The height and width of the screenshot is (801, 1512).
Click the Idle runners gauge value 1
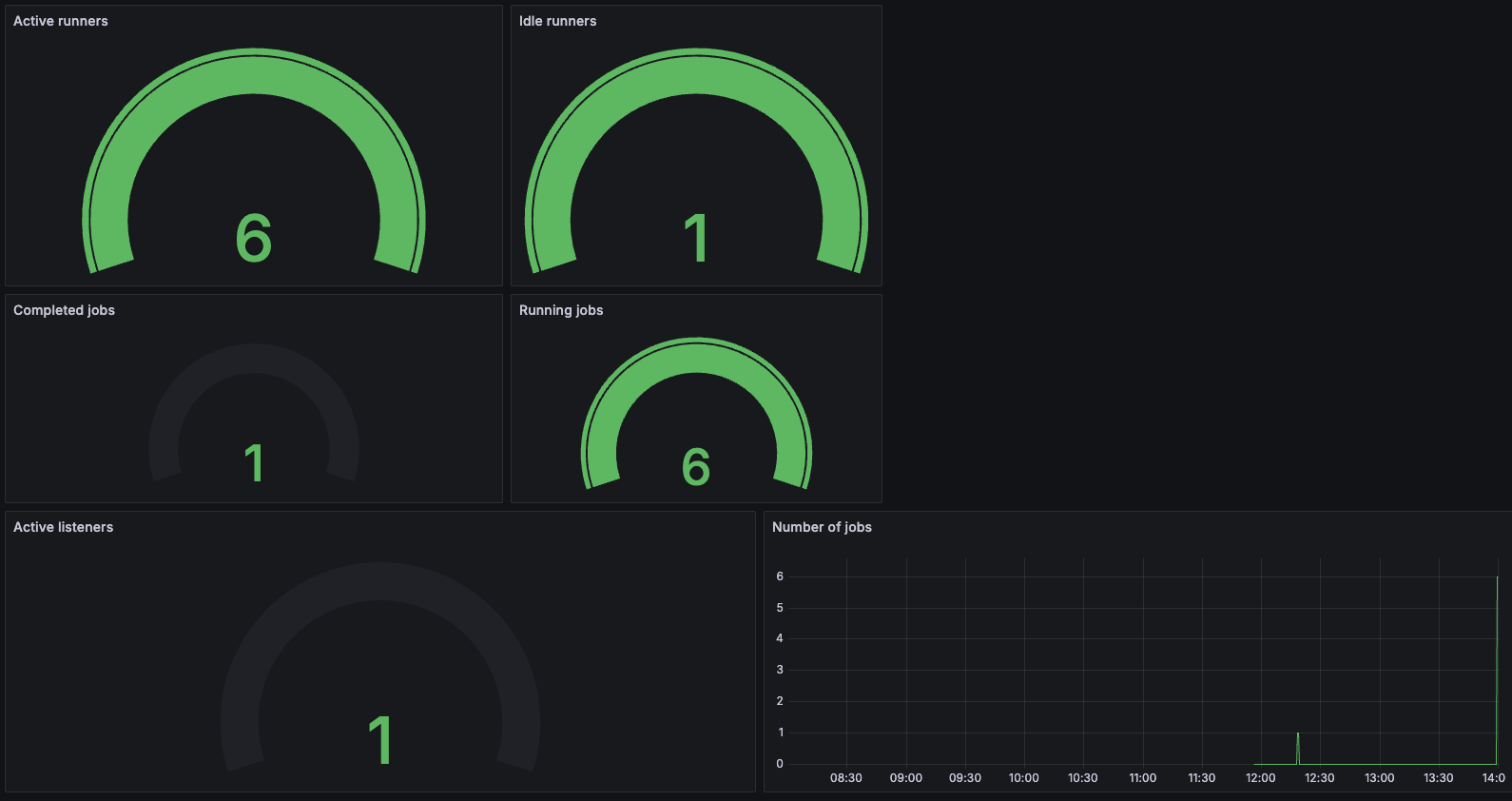(696, 238)
